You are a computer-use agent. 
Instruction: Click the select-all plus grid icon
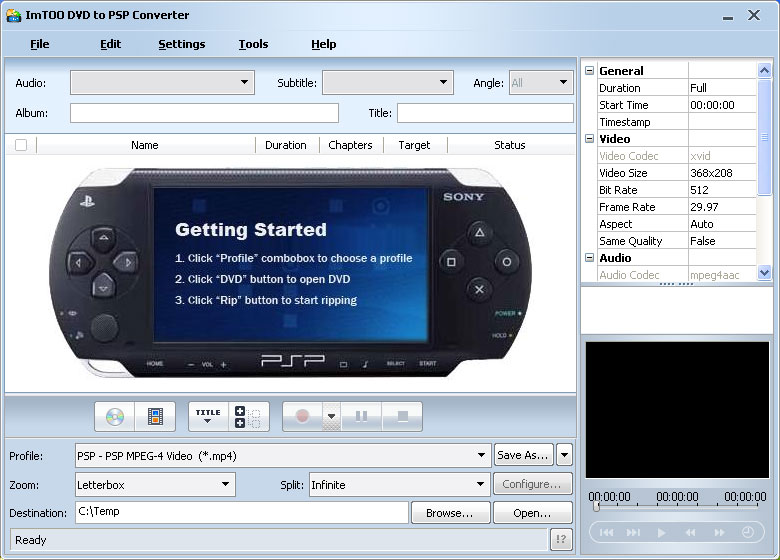pos(246,416)
